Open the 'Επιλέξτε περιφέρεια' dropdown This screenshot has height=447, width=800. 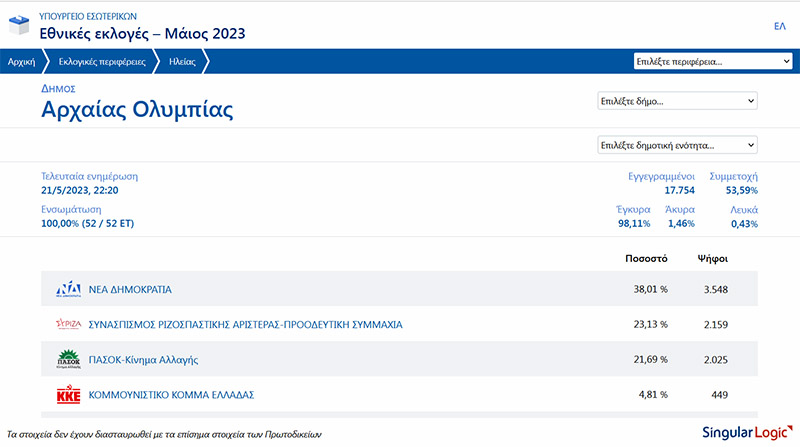pyautogui.click(x=713, y=62)
